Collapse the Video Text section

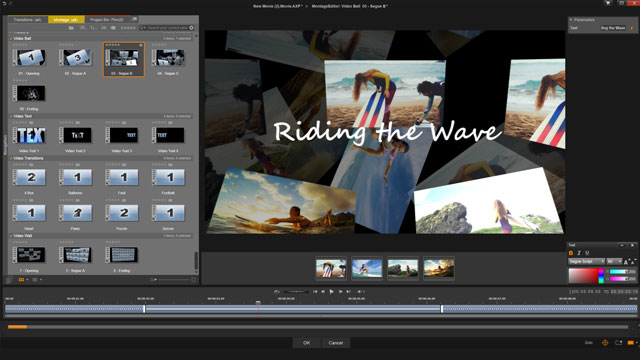(11, 116)
